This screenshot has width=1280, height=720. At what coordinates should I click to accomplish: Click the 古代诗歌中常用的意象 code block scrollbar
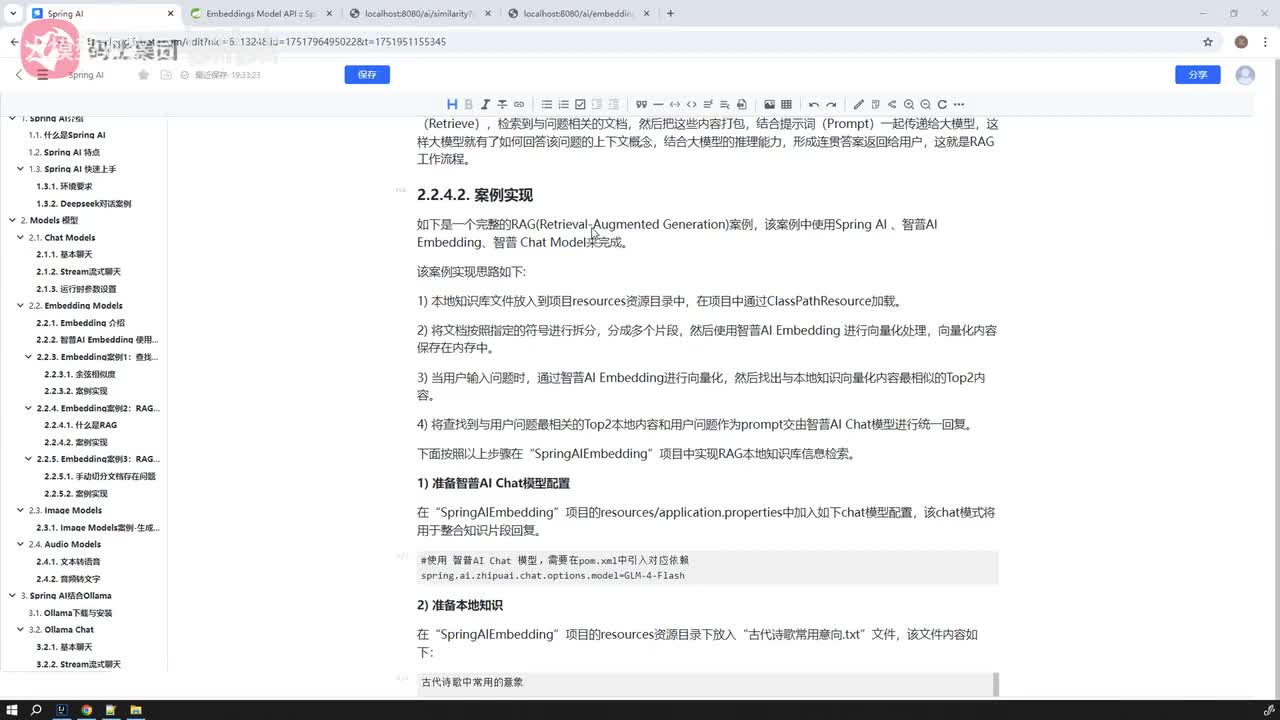coord(995,685)
